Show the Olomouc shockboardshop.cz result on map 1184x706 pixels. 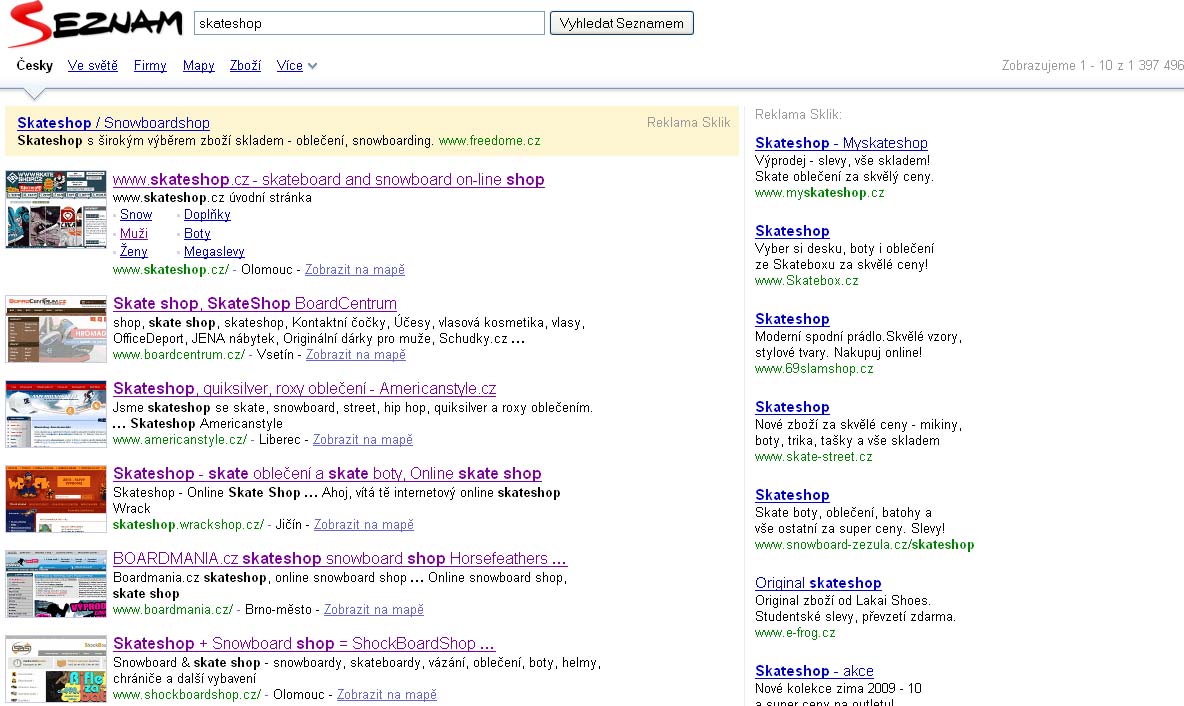[x=387, y=695]
